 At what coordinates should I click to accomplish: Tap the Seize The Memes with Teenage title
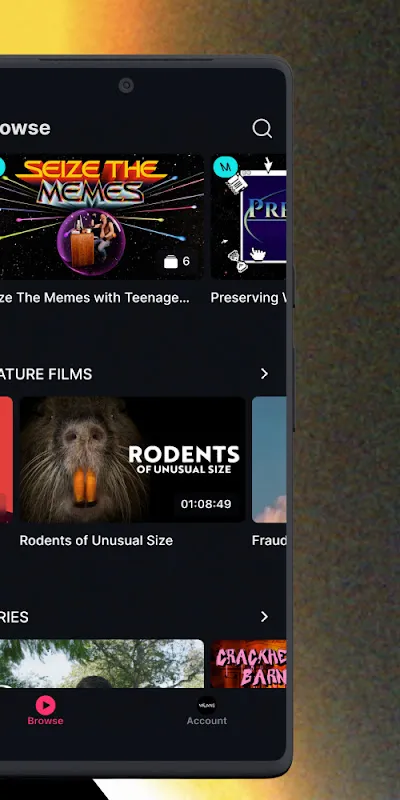click(x=95, y=298)
